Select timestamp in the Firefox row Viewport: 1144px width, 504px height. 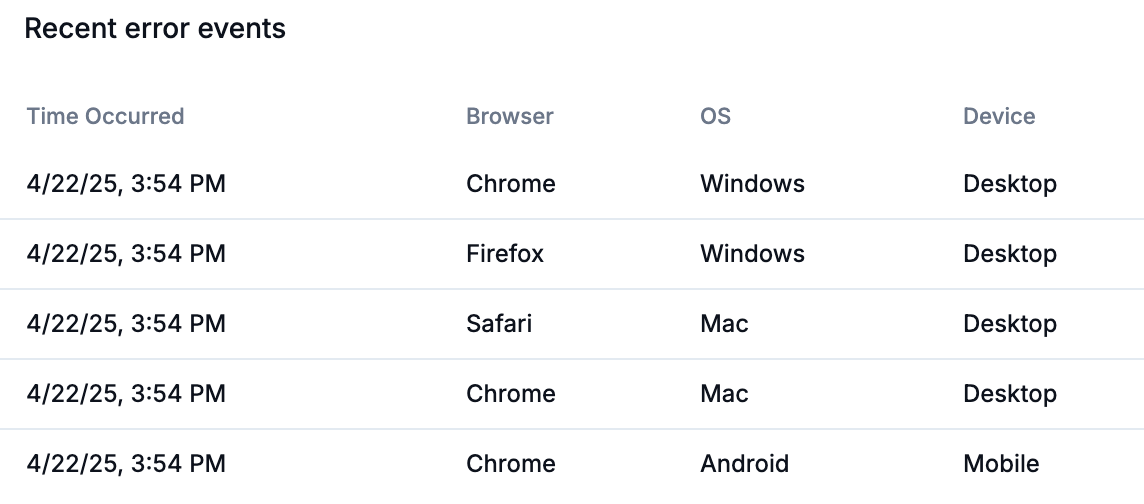pos(126,254)
